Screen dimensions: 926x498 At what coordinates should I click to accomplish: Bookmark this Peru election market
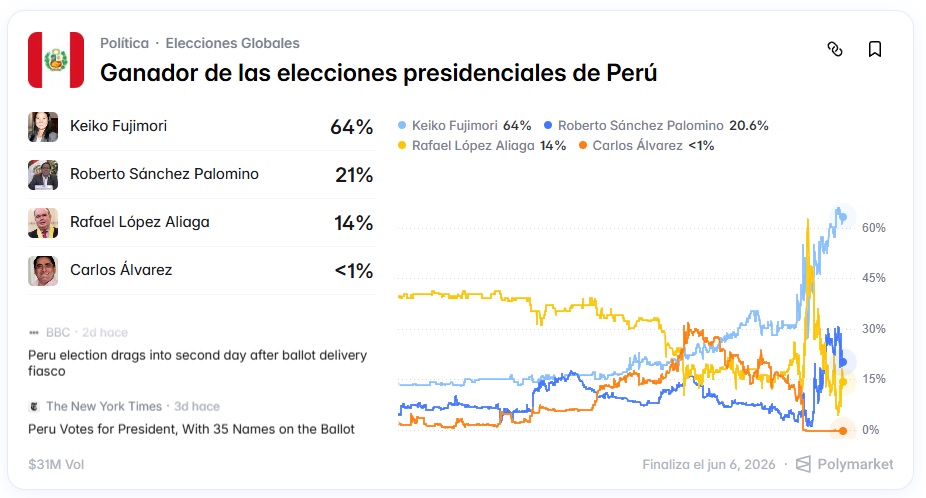(x=875, y=49)
